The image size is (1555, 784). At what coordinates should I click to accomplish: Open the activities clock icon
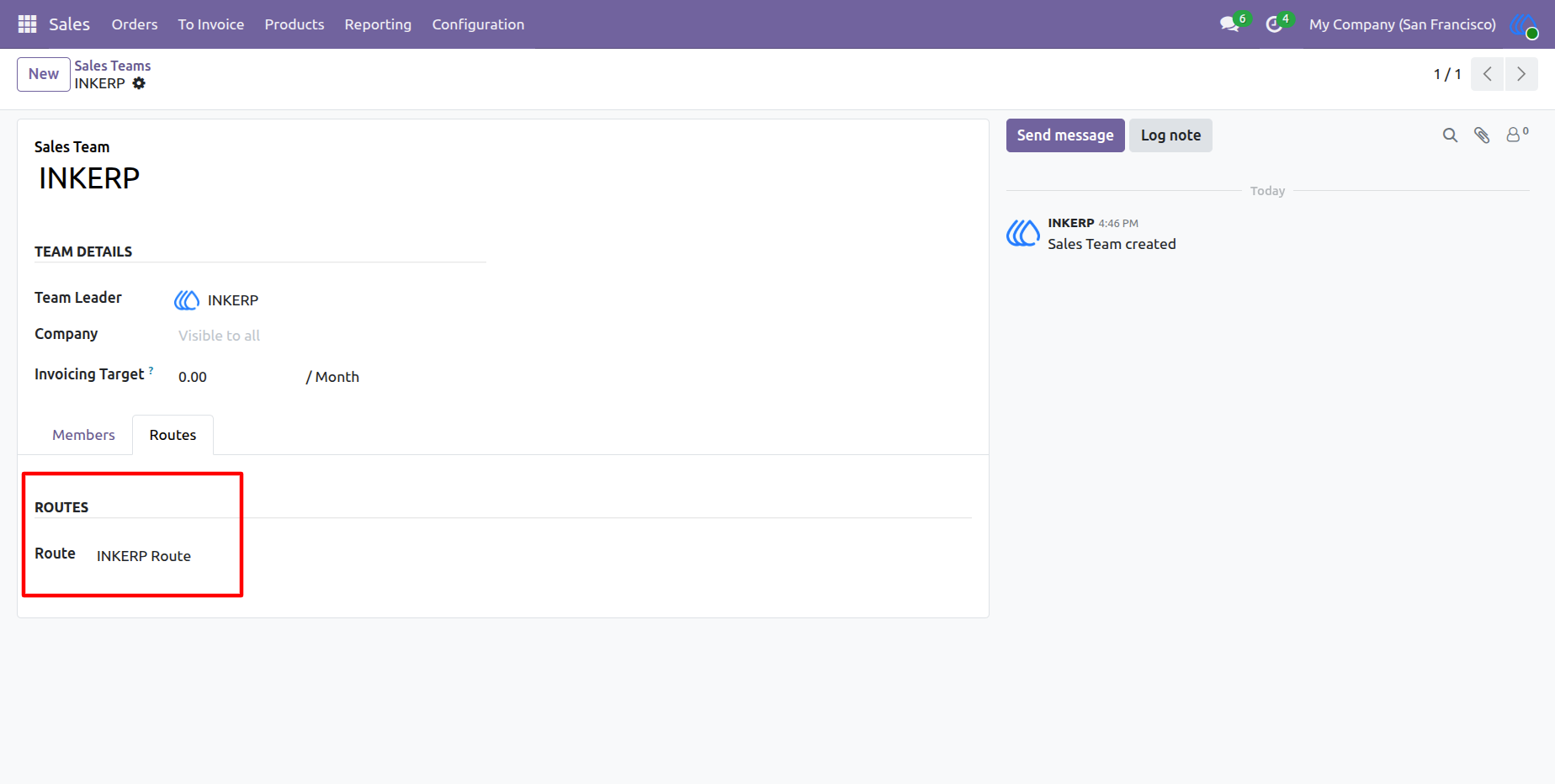pyautogui.click(x=1274, y=24)
